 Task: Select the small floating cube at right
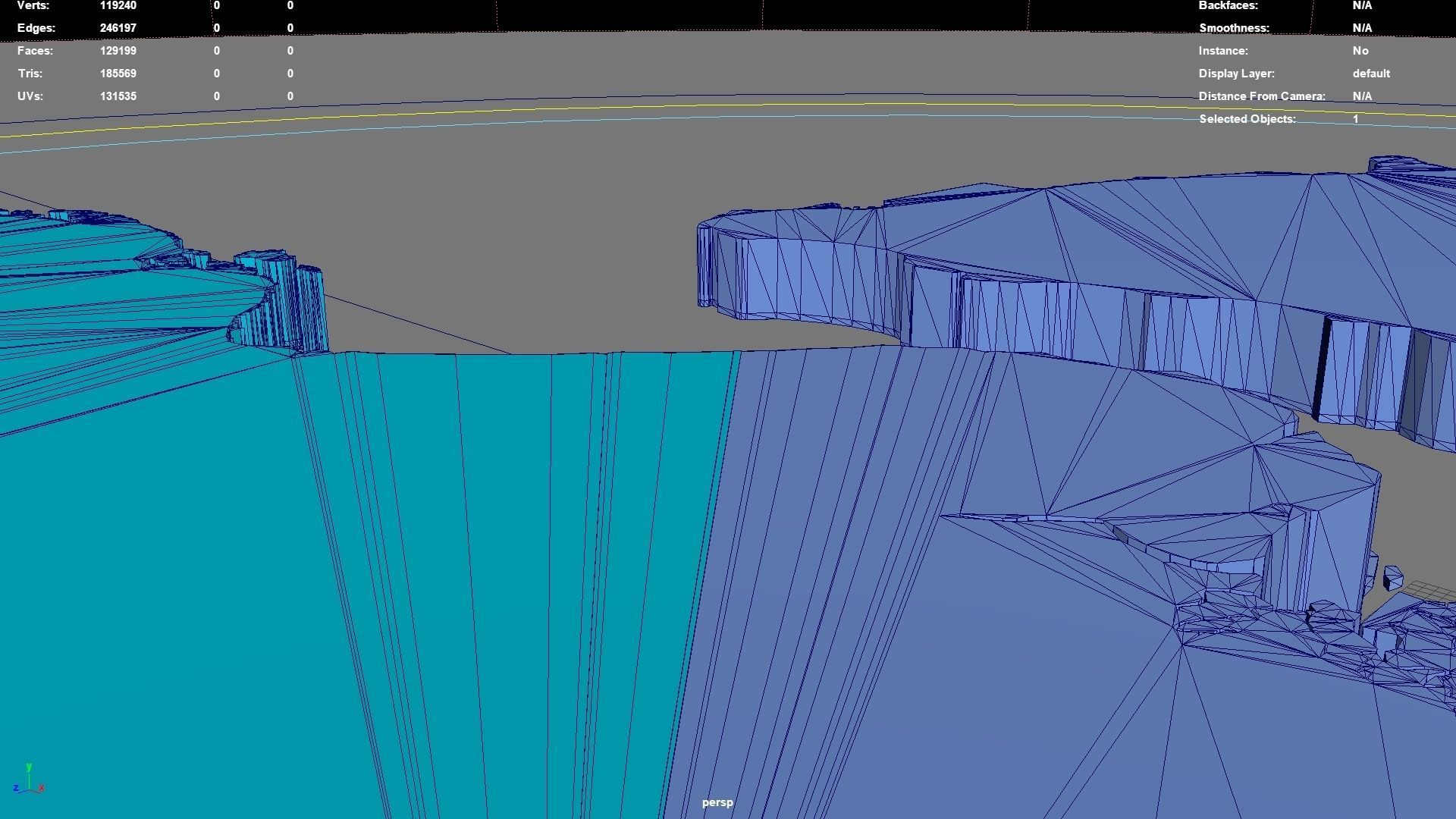1392,579
